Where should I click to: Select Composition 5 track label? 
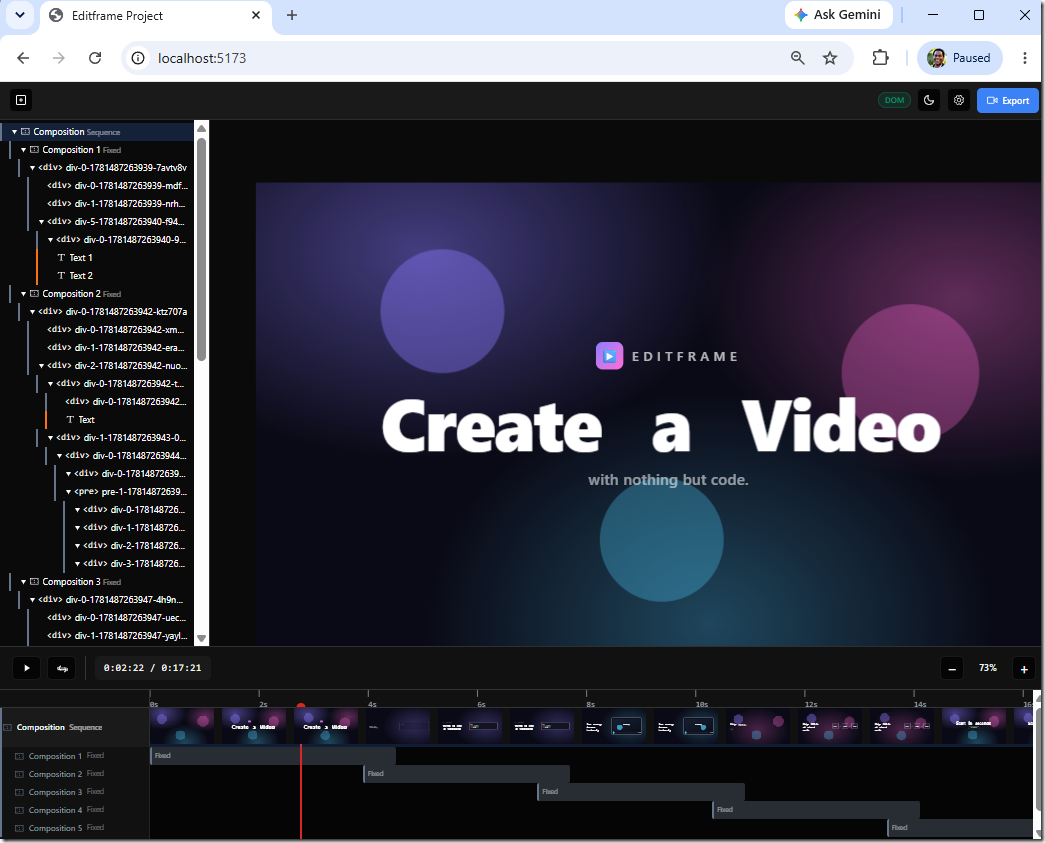55,828
